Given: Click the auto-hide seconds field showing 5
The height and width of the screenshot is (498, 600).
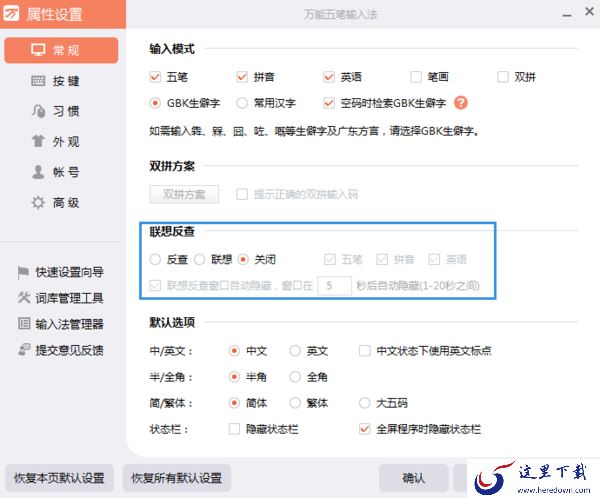Looking at the screenshot, I should [334, 285].
